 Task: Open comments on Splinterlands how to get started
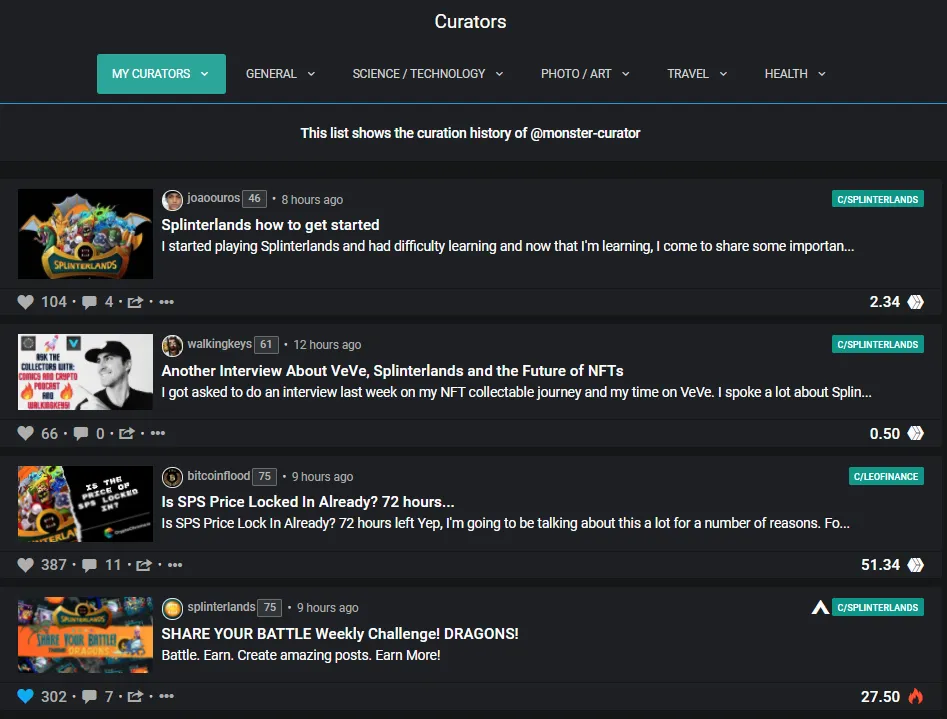89,302
